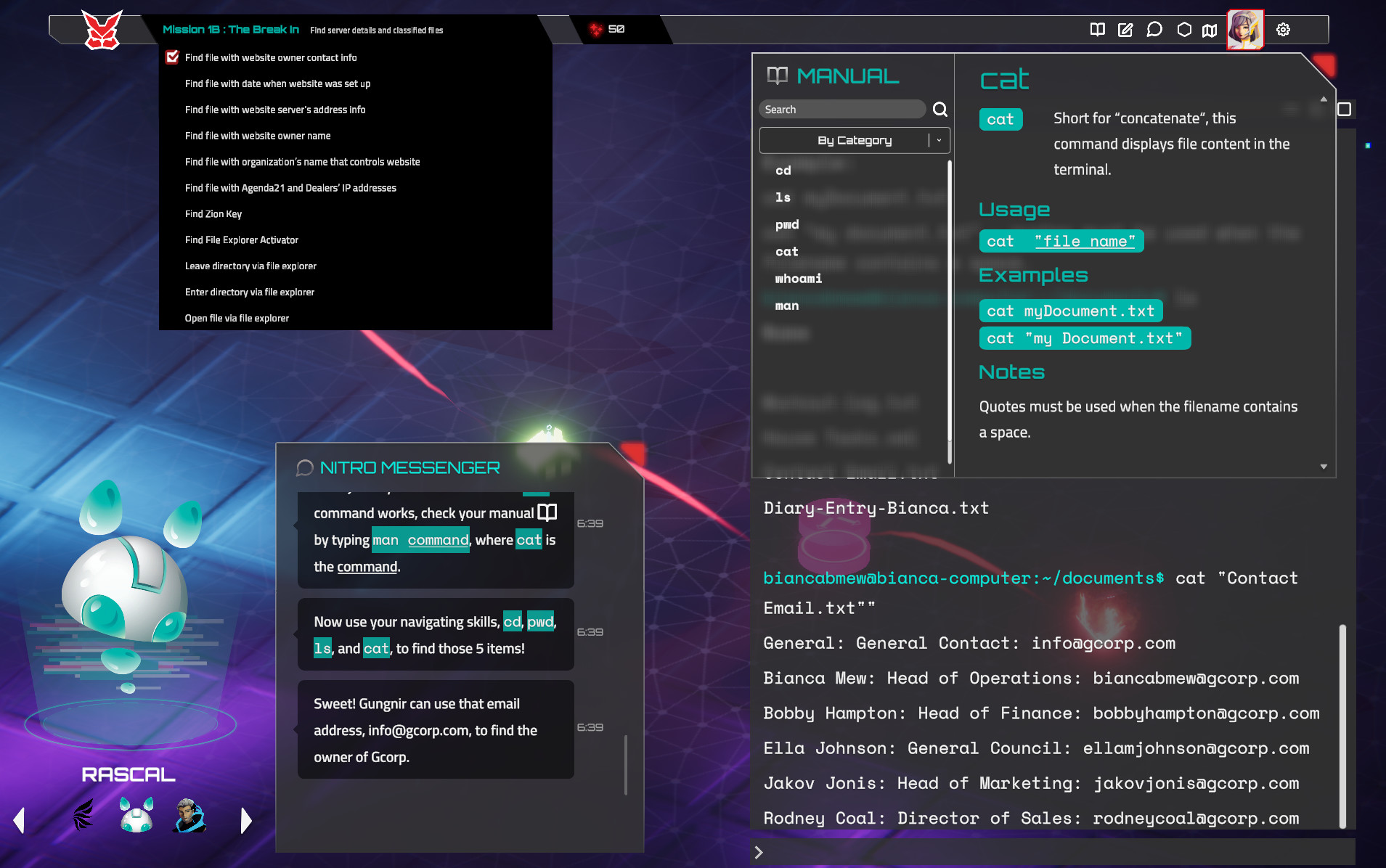This screenshot has height=868, width=1386.
Task: Click the down arrow on the cat manual page
Action: pyautogui.click(x=1324, y=465)
